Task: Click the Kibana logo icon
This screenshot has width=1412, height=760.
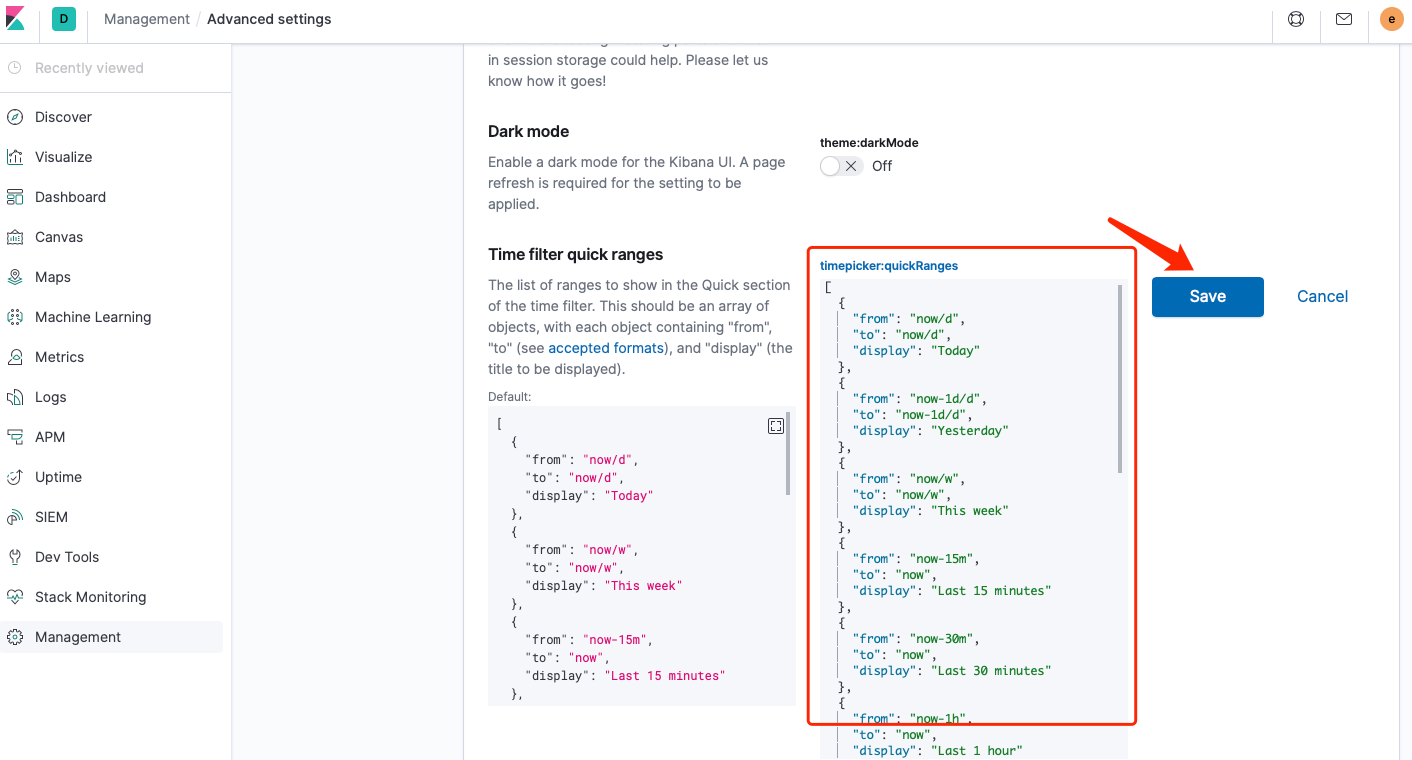Action: tap(15, 19)
